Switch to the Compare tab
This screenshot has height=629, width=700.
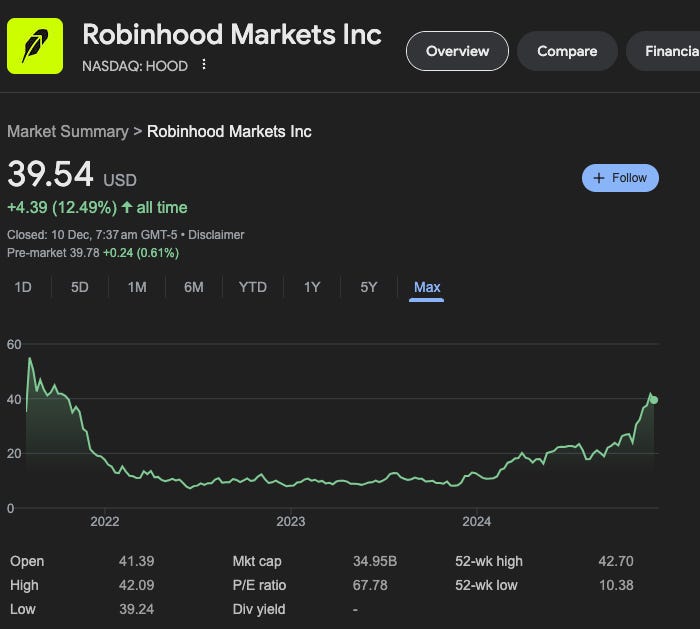(567, 51)
